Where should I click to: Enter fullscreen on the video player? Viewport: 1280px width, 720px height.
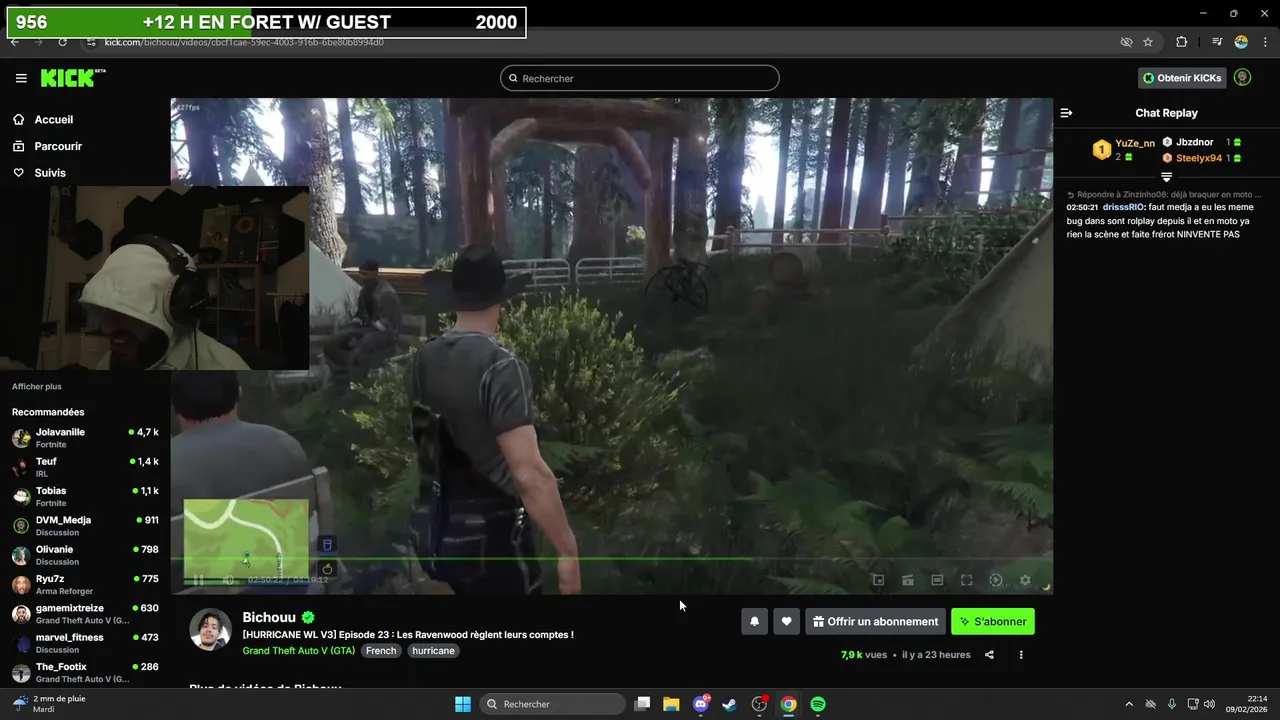pos(966,580)
